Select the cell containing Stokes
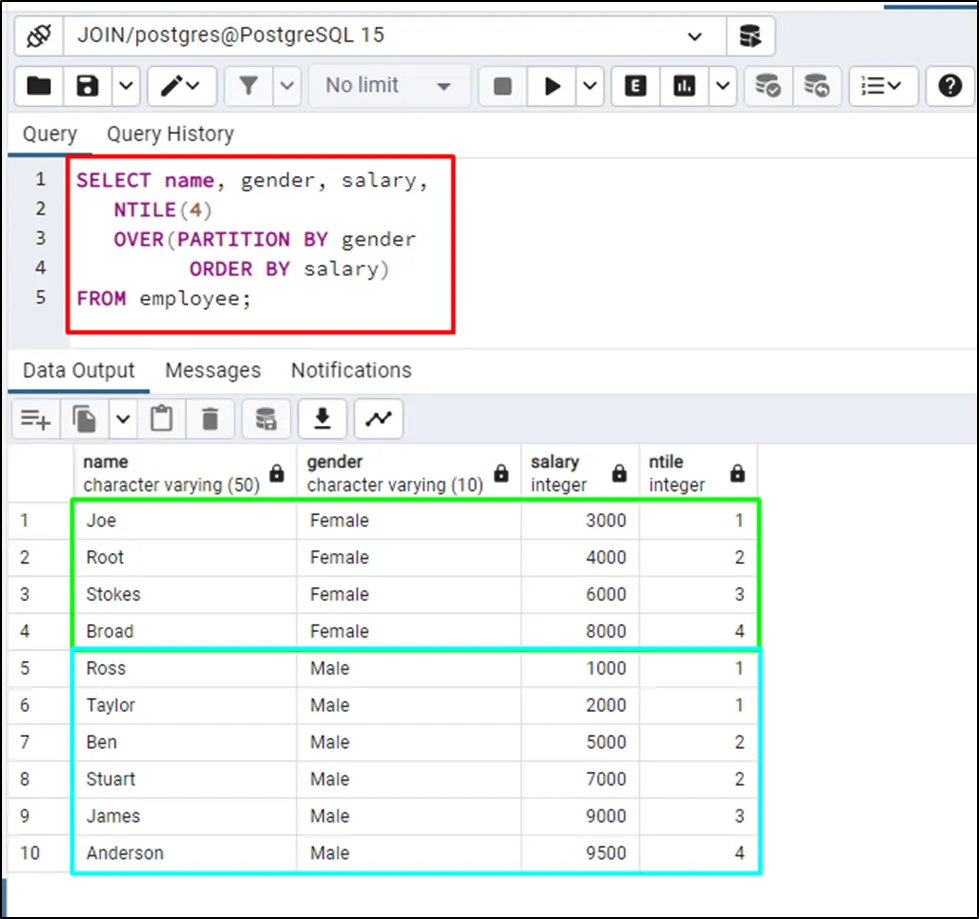The image size is (979, 919). coord(113,594)
